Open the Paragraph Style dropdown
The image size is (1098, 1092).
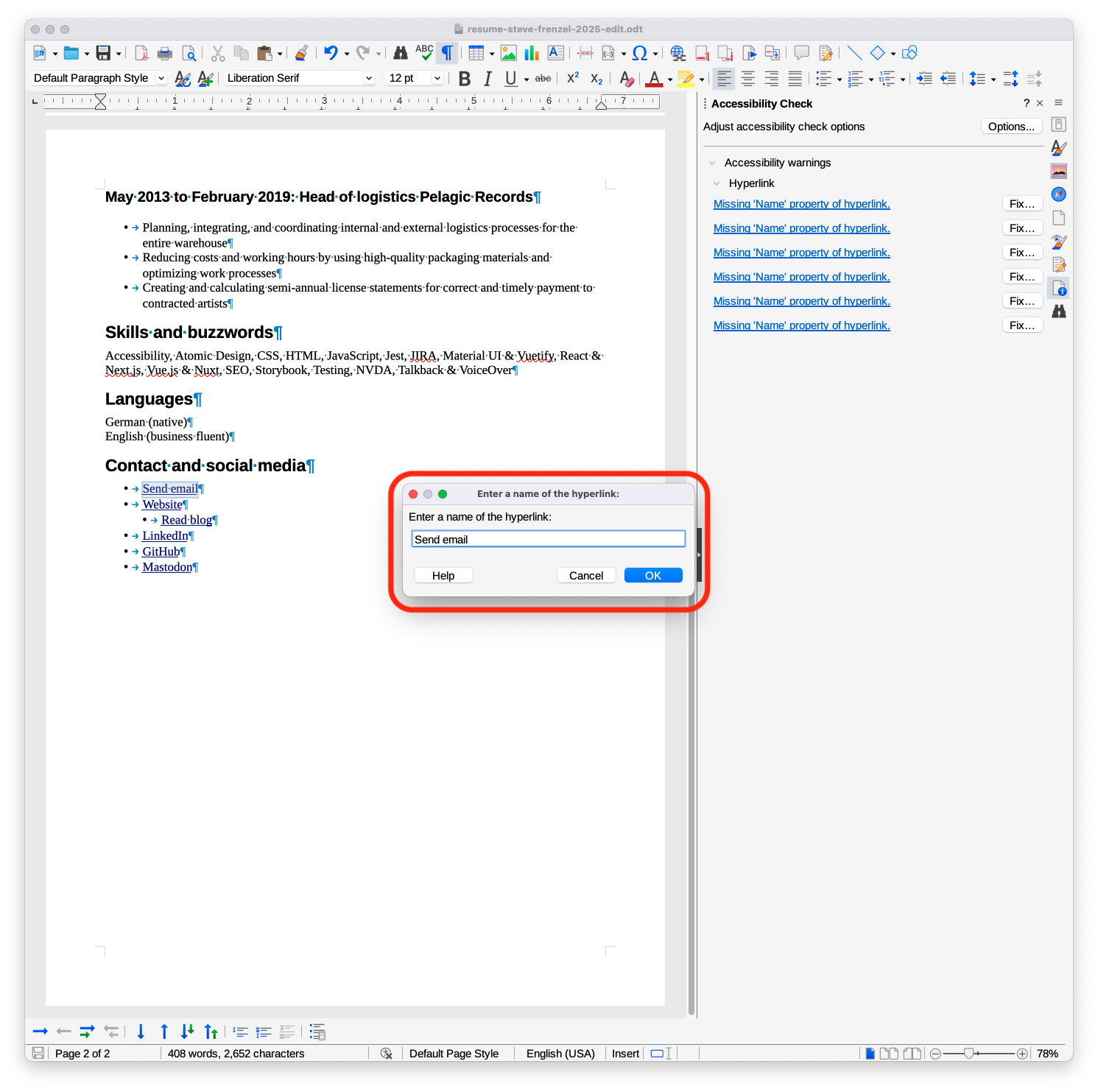161,78
